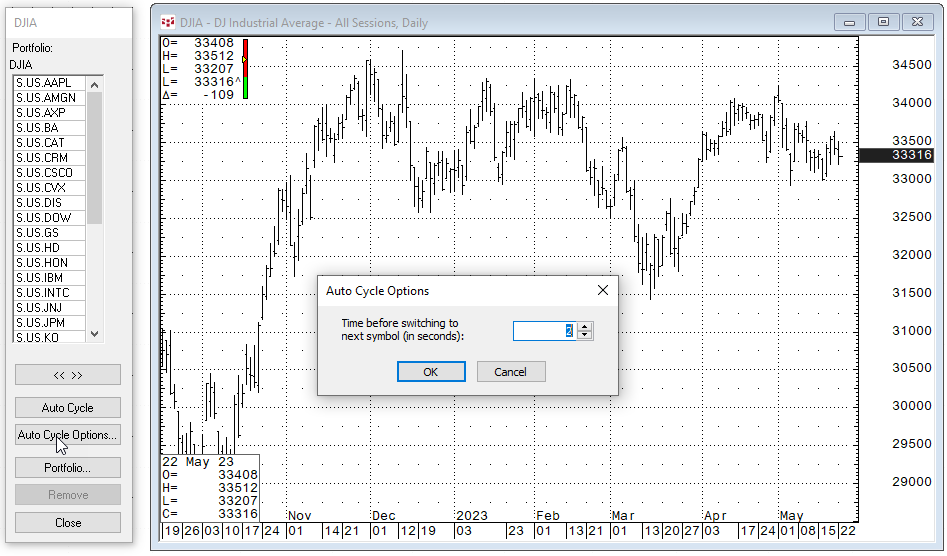Minimize the DJIA chart window

[850, 22]
